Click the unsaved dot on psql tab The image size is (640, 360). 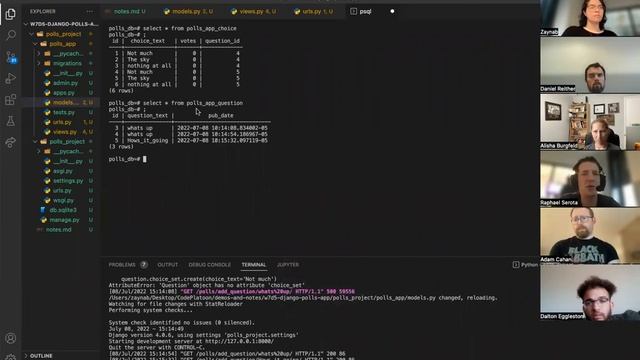(x=392, y=11)
